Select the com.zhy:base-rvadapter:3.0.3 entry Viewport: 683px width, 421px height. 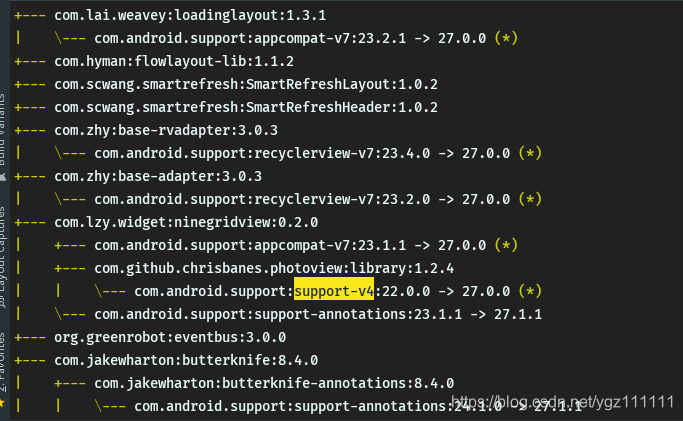pyautogui.click(x=166, y=131)
